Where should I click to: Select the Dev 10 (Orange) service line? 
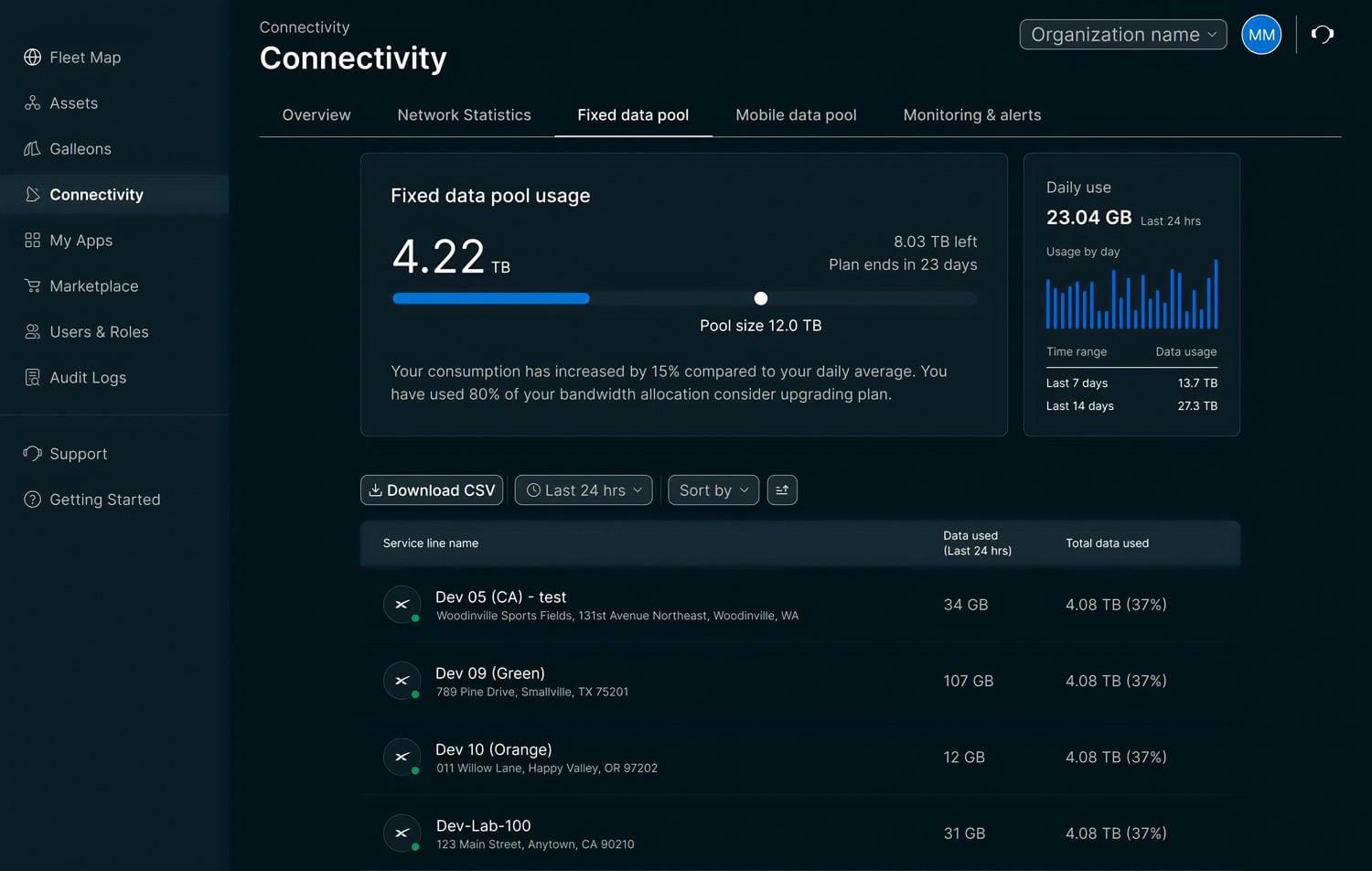click(494, 749)
